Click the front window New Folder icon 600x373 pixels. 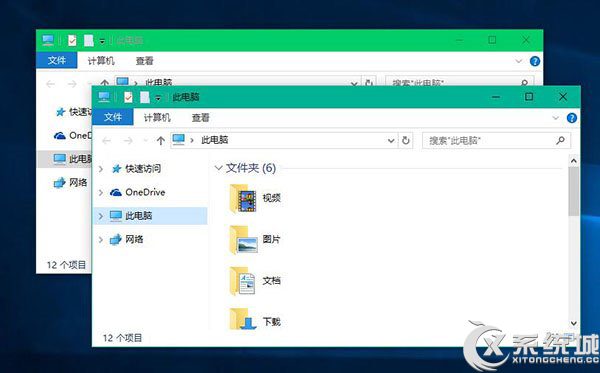pos(145,97)
